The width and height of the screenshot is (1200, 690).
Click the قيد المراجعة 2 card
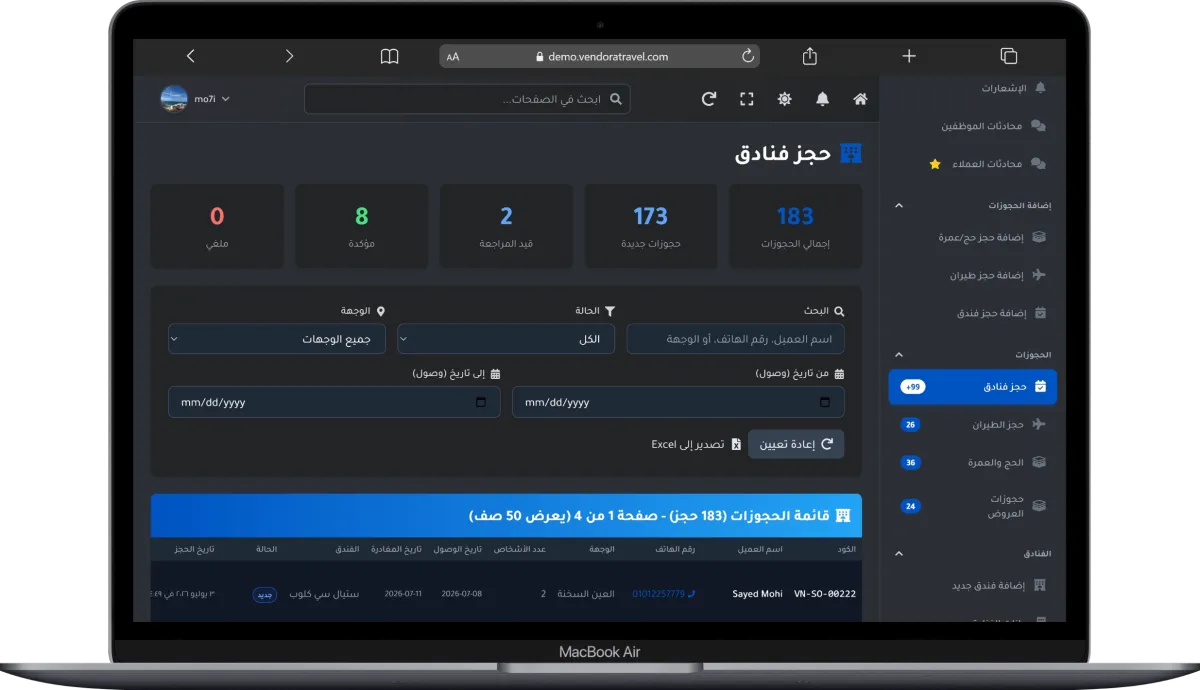pos(506,226)
